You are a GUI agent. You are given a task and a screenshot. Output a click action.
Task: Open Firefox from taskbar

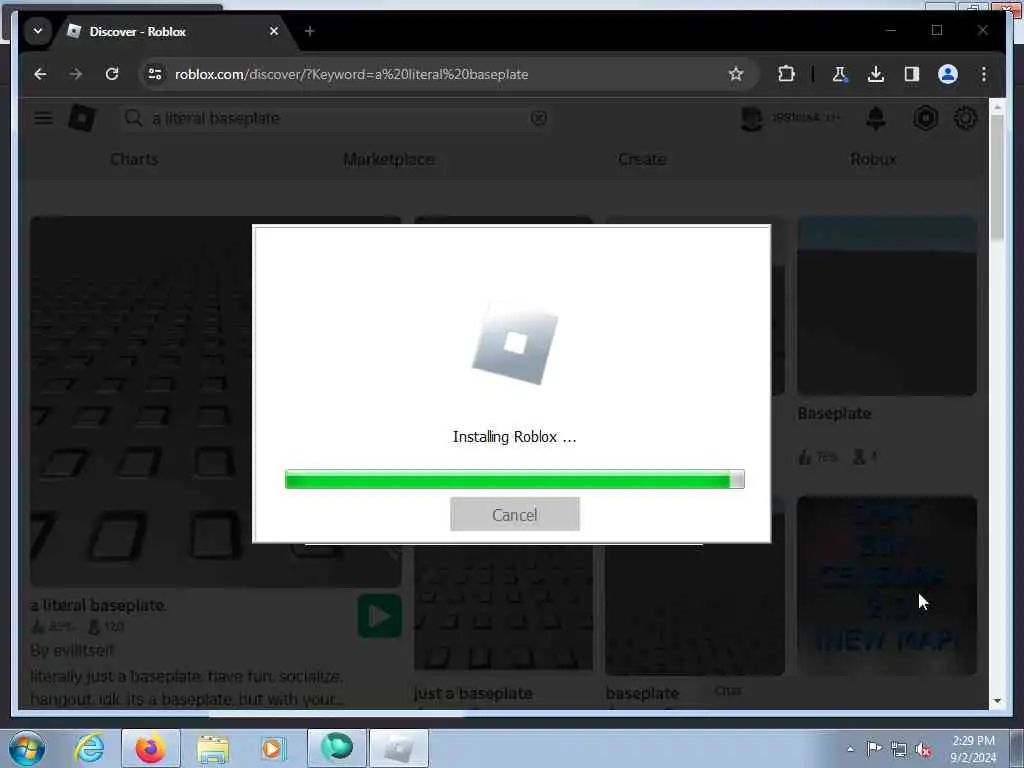(151, 748)
